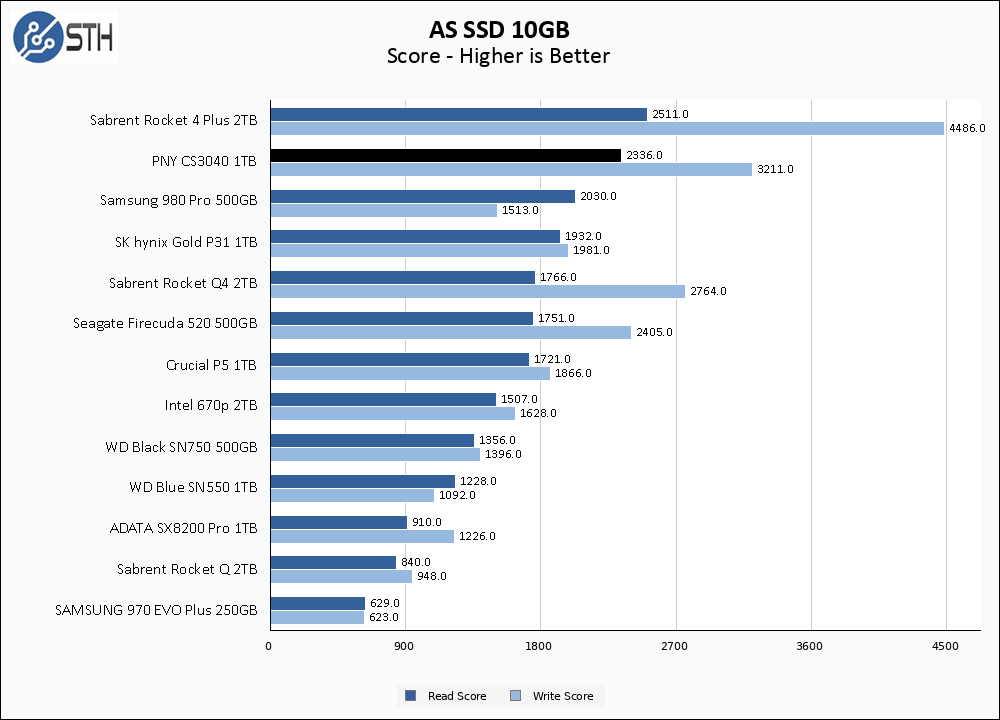
Task: Click the value '2511.0'
Action: 670,114
